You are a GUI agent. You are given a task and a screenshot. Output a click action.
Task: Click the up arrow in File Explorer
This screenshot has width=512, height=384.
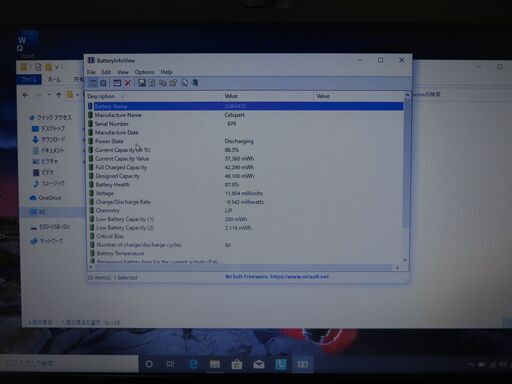click(x=59, y=95)
